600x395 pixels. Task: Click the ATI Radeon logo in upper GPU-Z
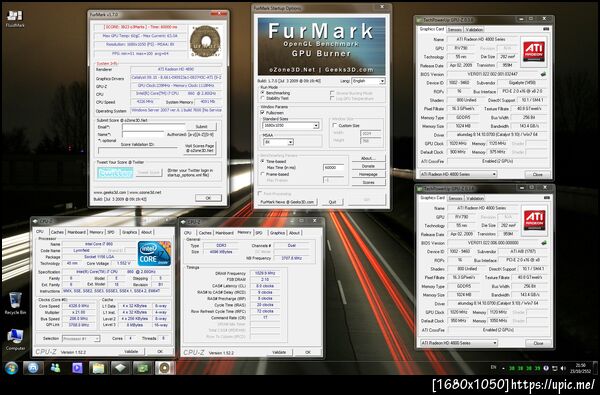coord(533,51)
